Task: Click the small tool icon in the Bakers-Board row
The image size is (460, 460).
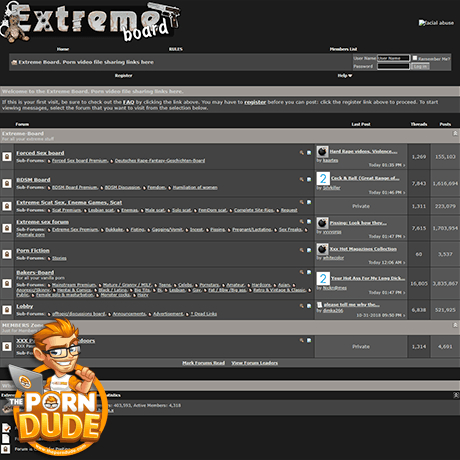Action: [x=302, y=272]
